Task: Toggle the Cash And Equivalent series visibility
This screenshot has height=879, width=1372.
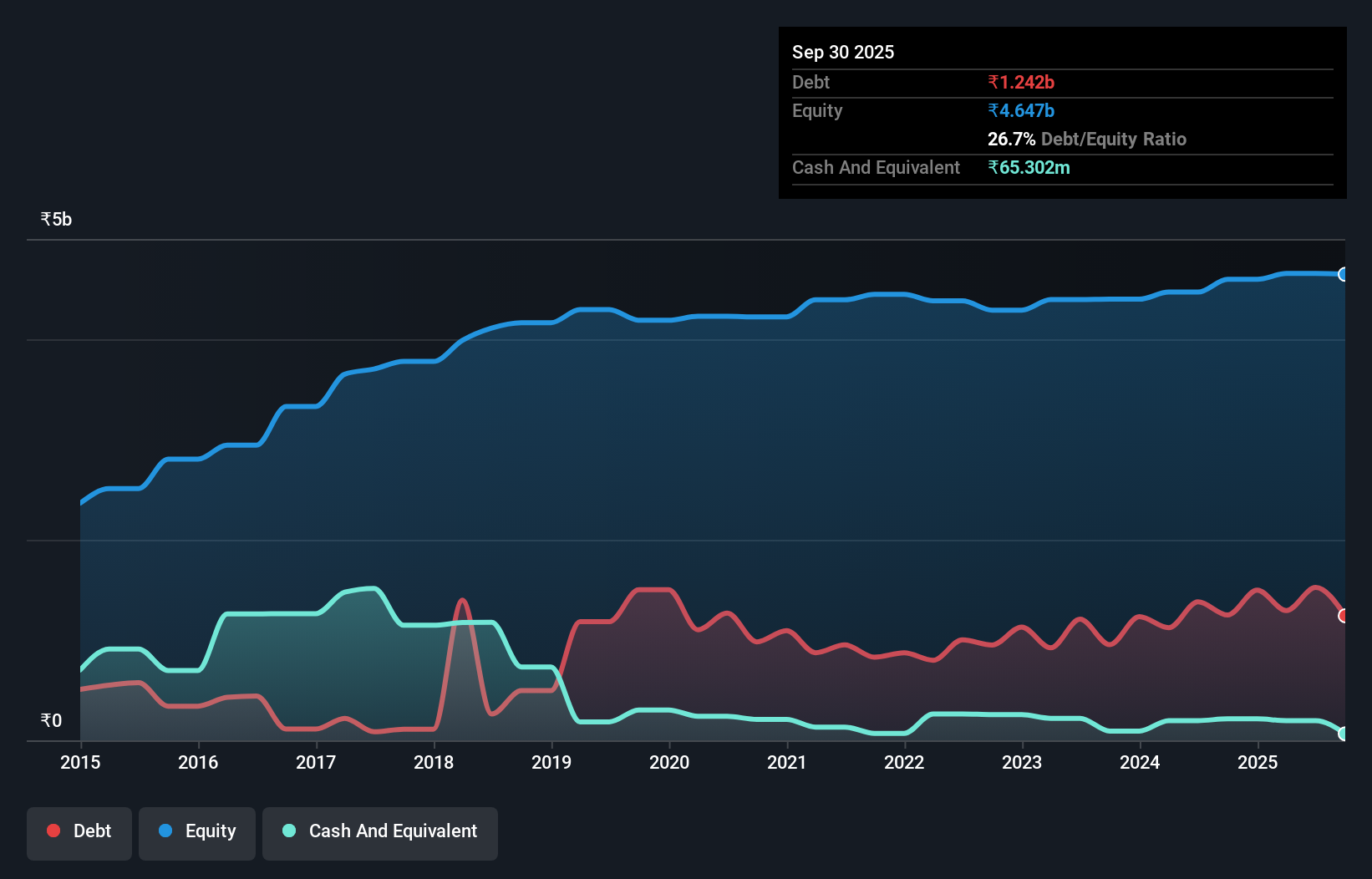Action: 379,831
